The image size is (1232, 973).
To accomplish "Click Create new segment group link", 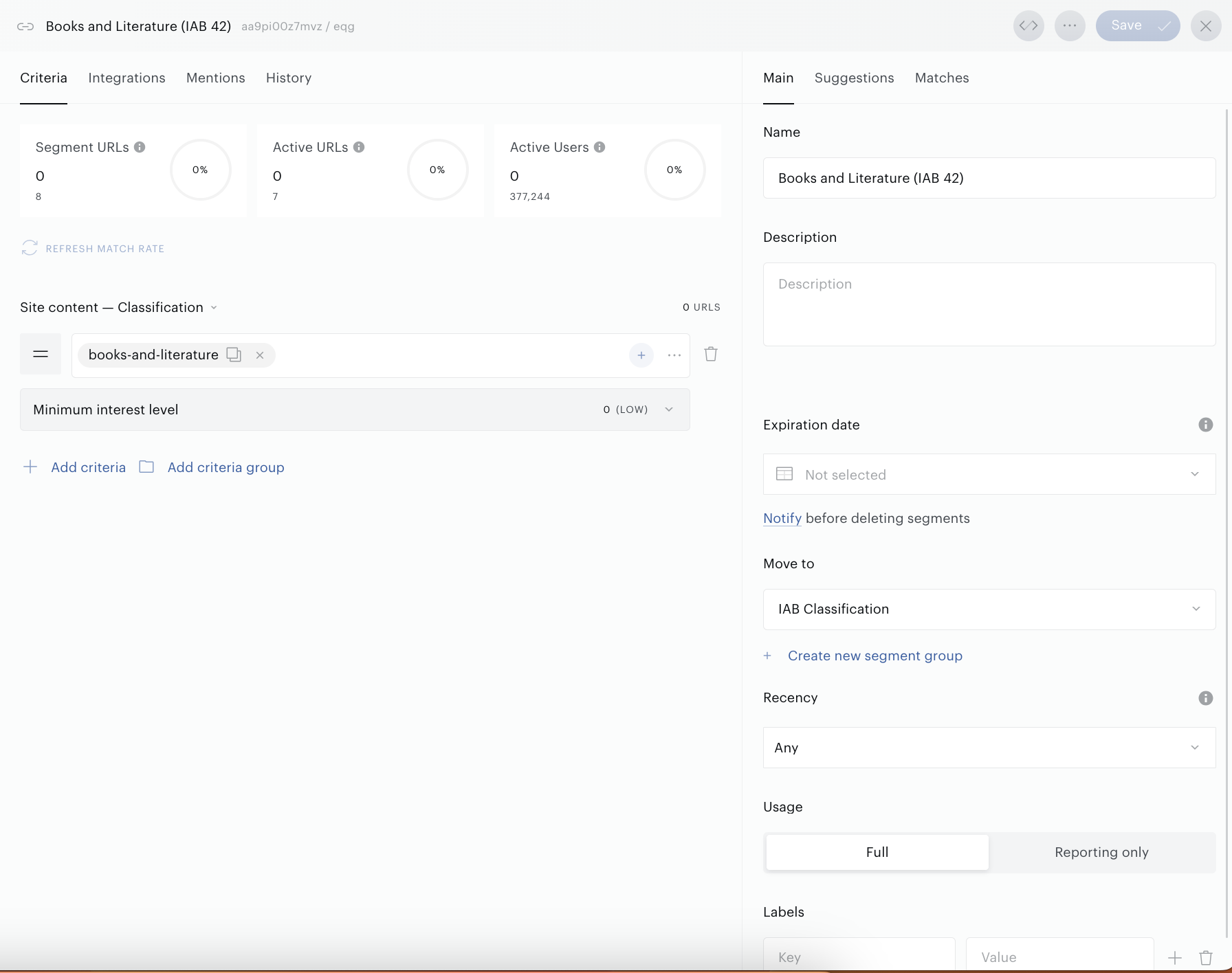I will tap(874, 656).
